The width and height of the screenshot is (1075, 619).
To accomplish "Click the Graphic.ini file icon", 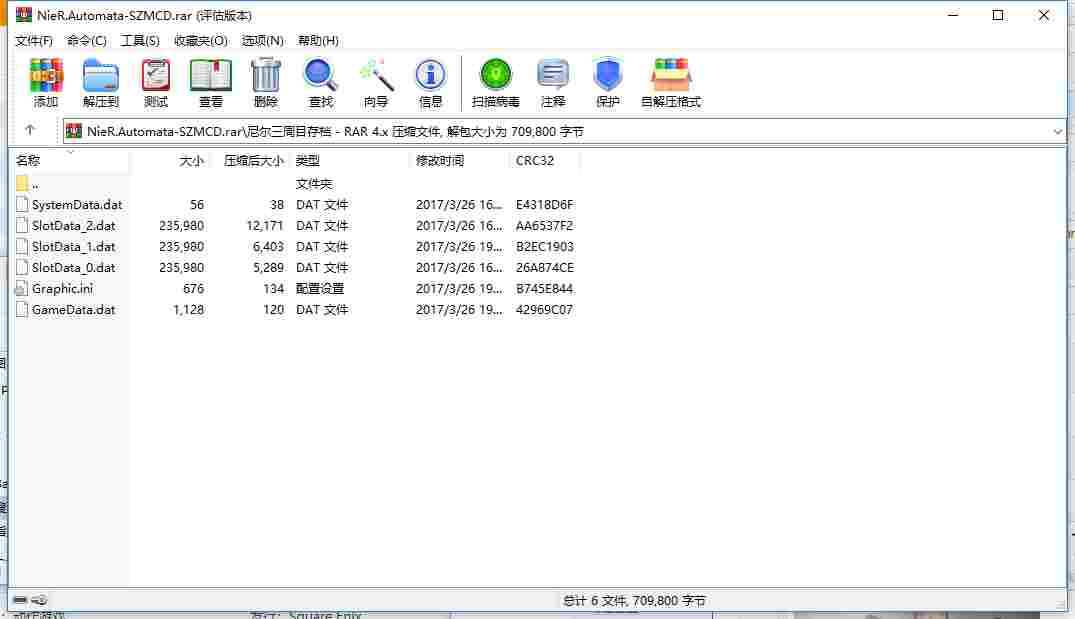I will (22, 289).
